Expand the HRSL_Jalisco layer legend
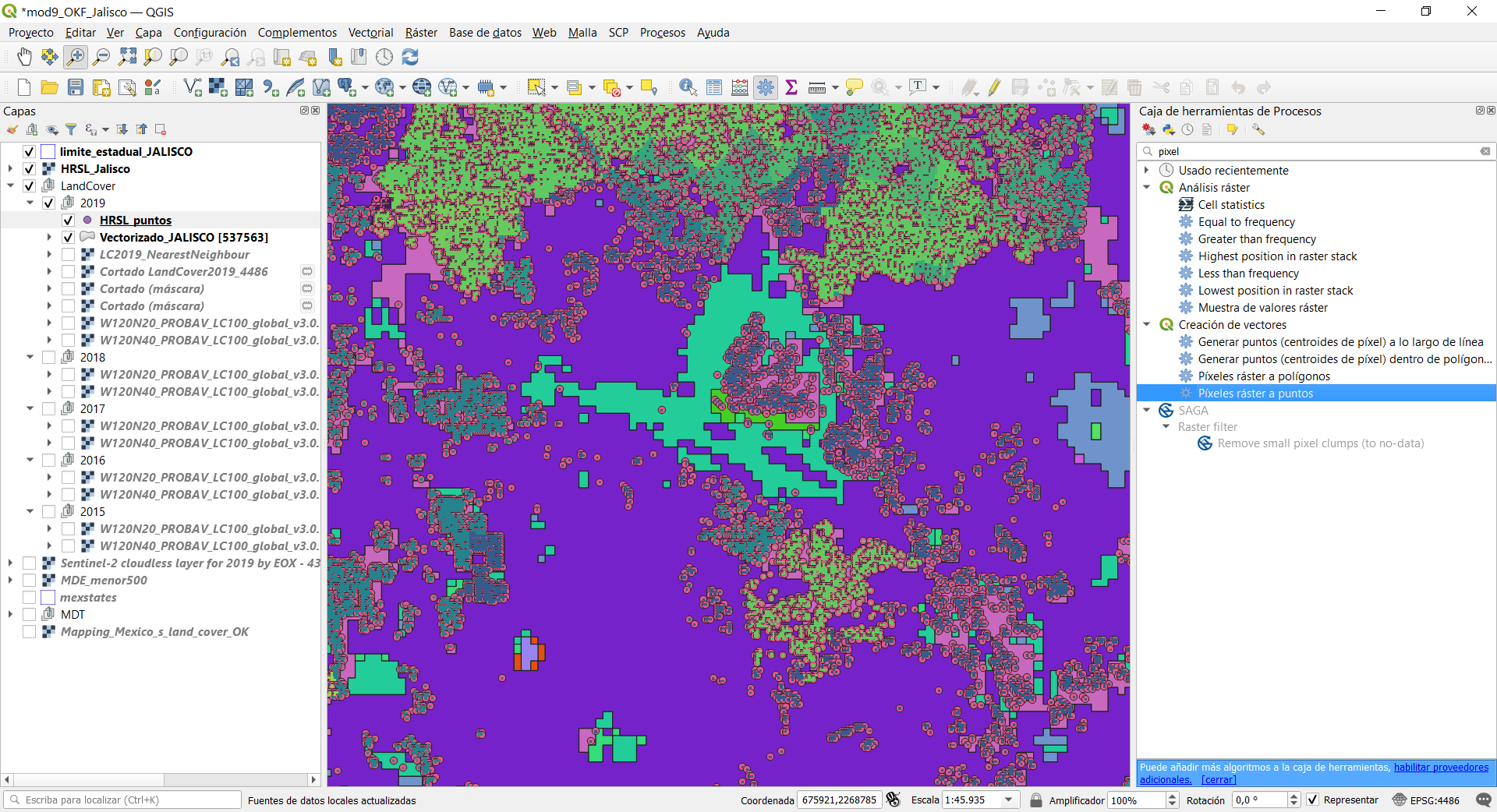Screen dimensions: 1497x812 [10, 168]
